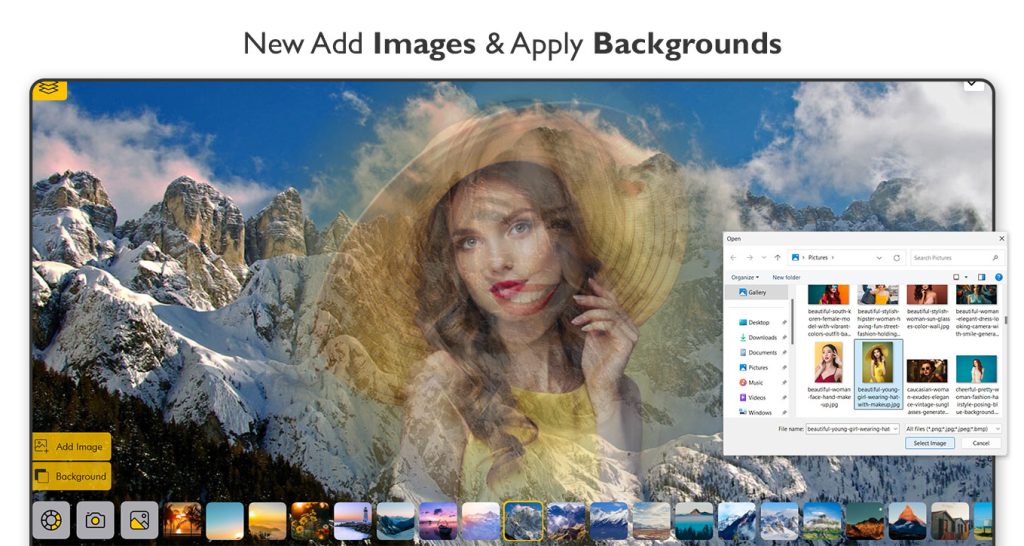This screenshot has width=1024, height=546.
Task: Click pin icon next to Downloads
Action: tap(784, 338)
